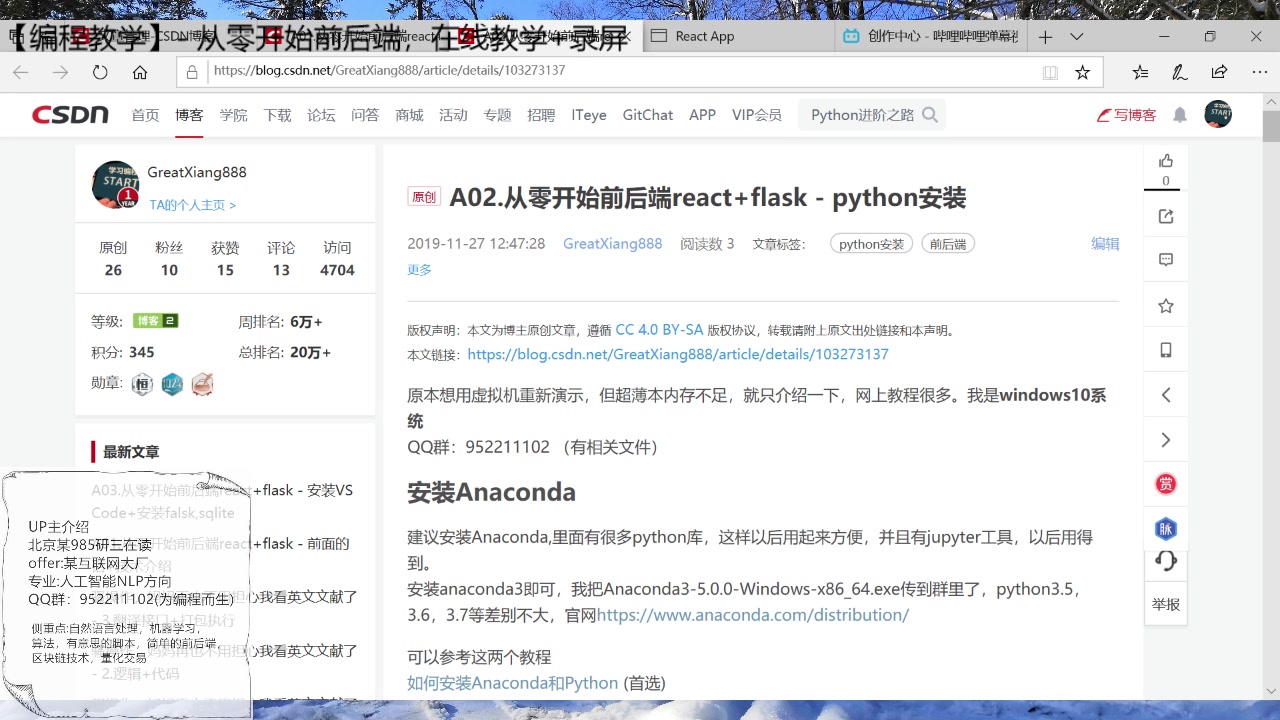This screenshot has width=1280, height=720.
Task: Open CC 4.0 BY-SA license link
Action: [659, 329]
